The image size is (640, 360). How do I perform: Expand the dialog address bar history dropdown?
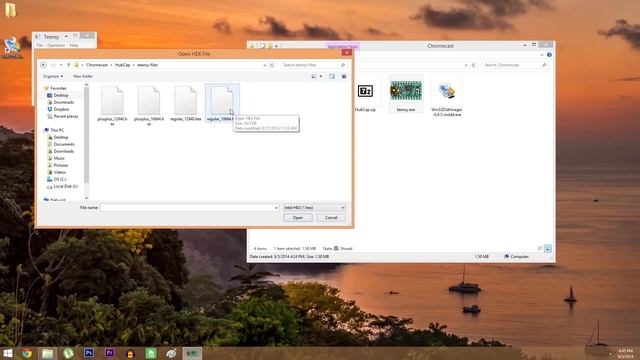tap(264, 65)
